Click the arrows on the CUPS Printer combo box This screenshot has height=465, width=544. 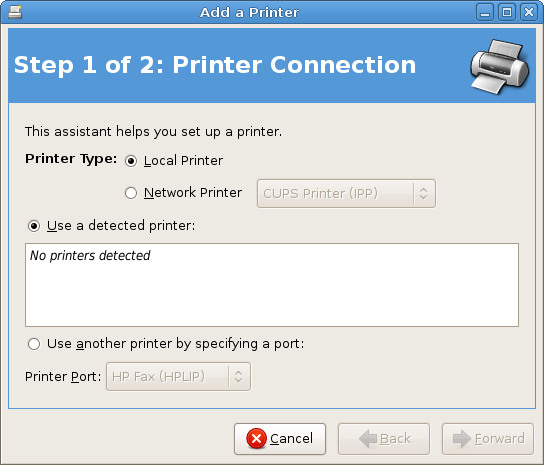(x=423, y=193)
